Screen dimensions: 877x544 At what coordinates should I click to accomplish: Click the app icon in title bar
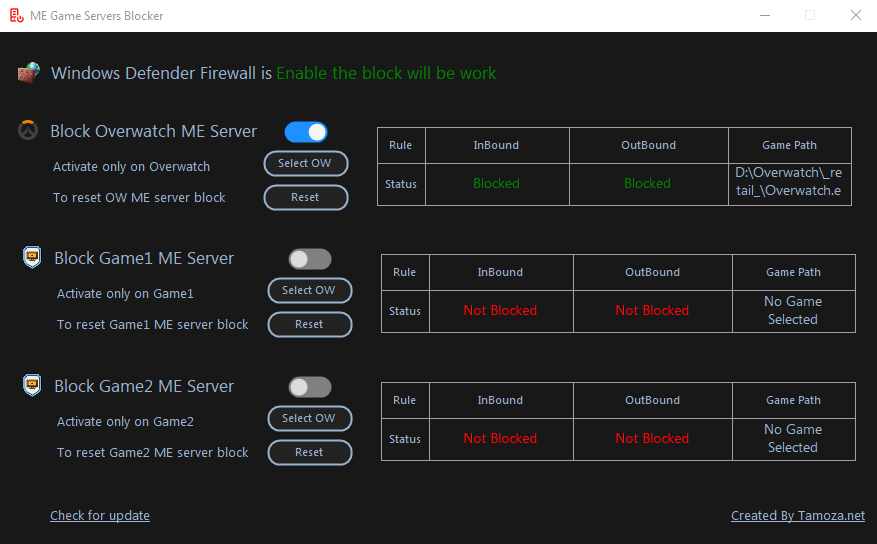[16, 16]
